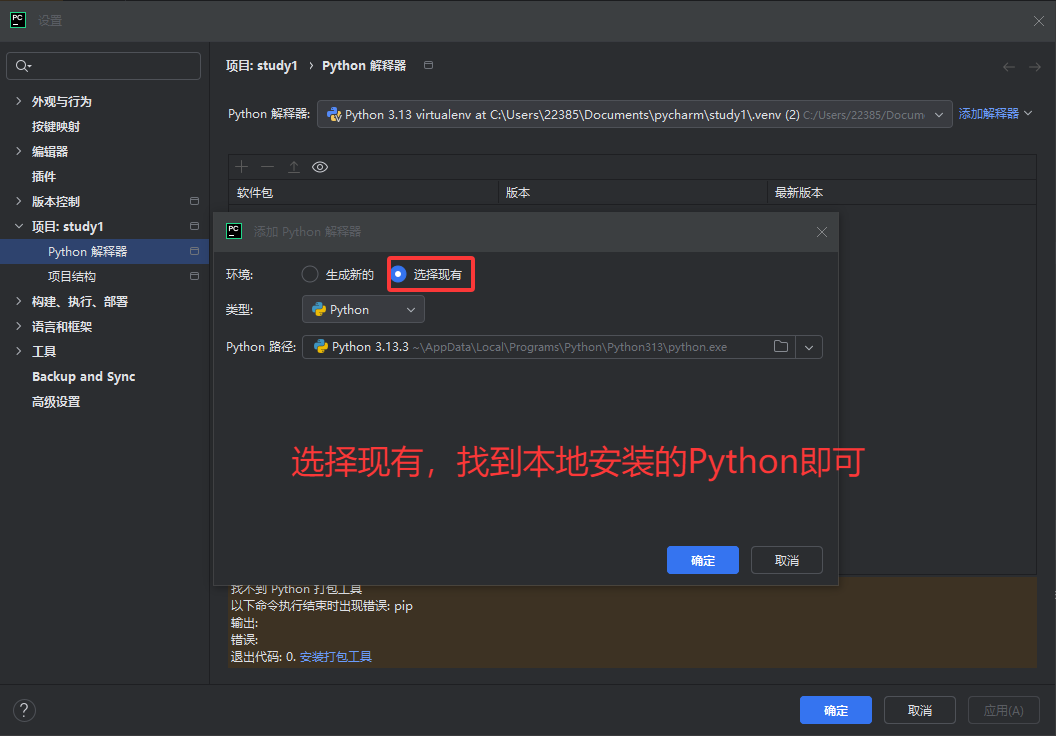Click the 应用(A) button
Screen dimensions: 1056x736
pos(1003,710)
